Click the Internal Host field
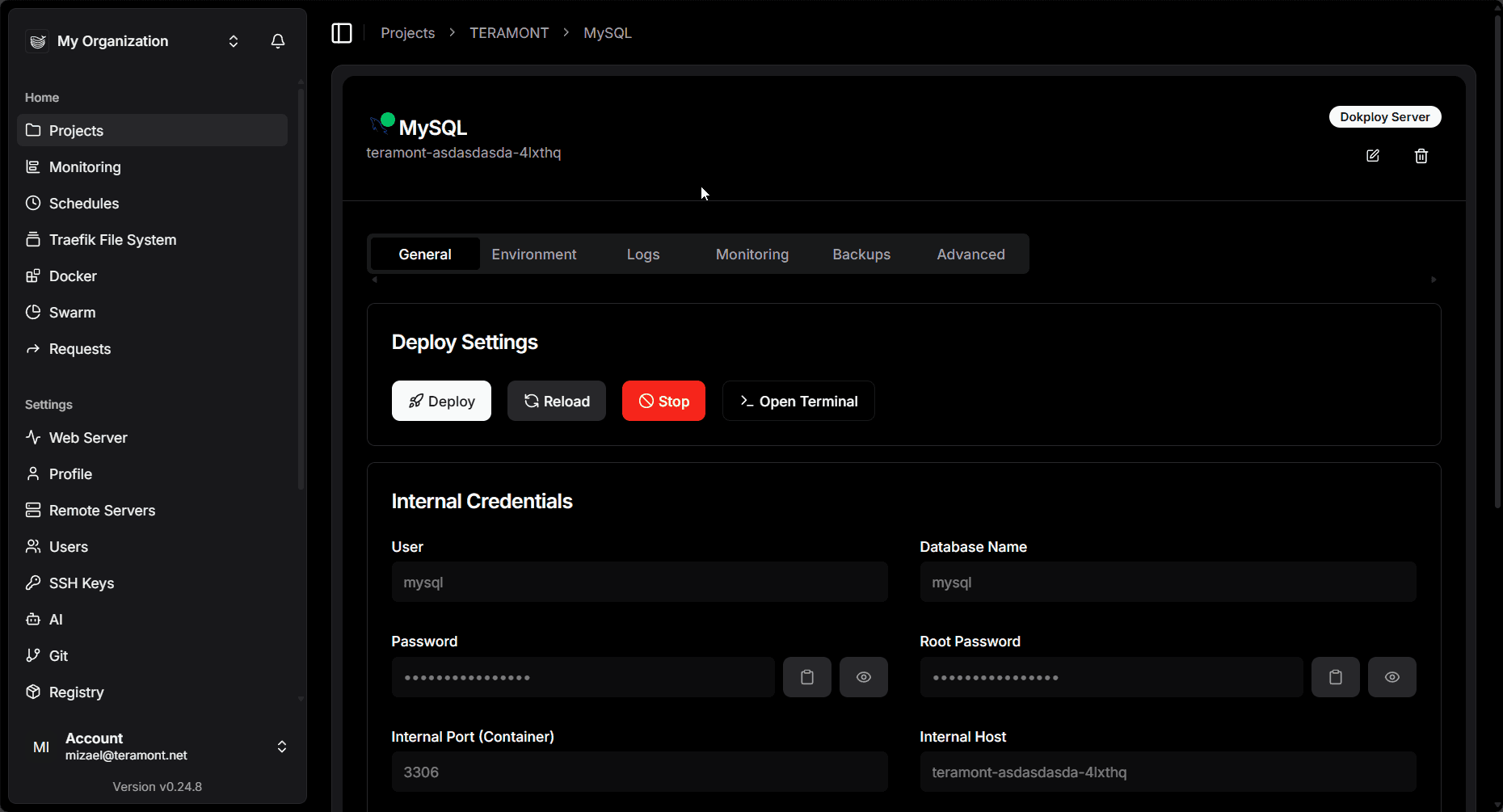 point(1168,772)
